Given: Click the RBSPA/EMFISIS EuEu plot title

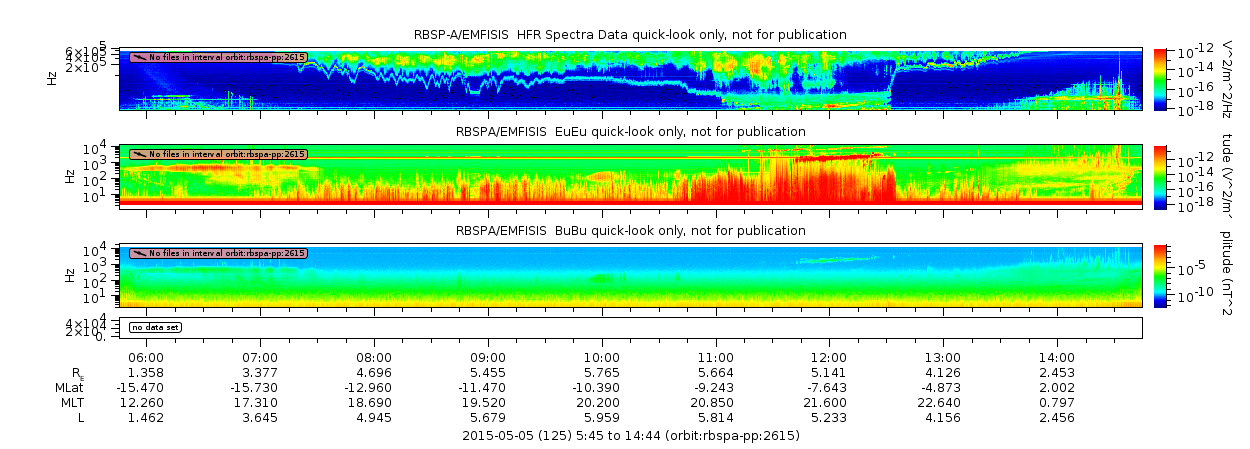Looking at the screenshot, I should click(630, 132).
